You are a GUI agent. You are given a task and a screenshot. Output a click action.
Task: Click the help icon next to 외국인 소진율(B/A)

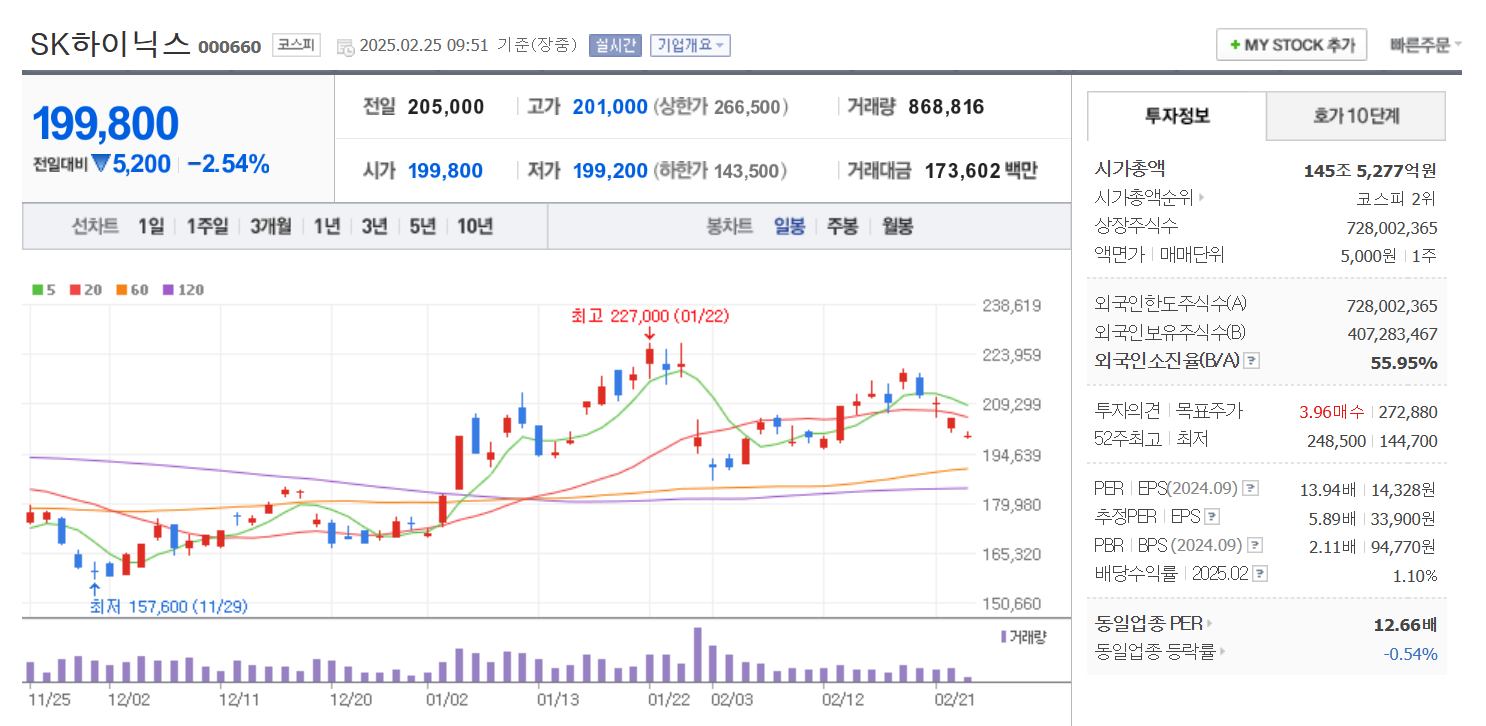[x=1251, y=361]
